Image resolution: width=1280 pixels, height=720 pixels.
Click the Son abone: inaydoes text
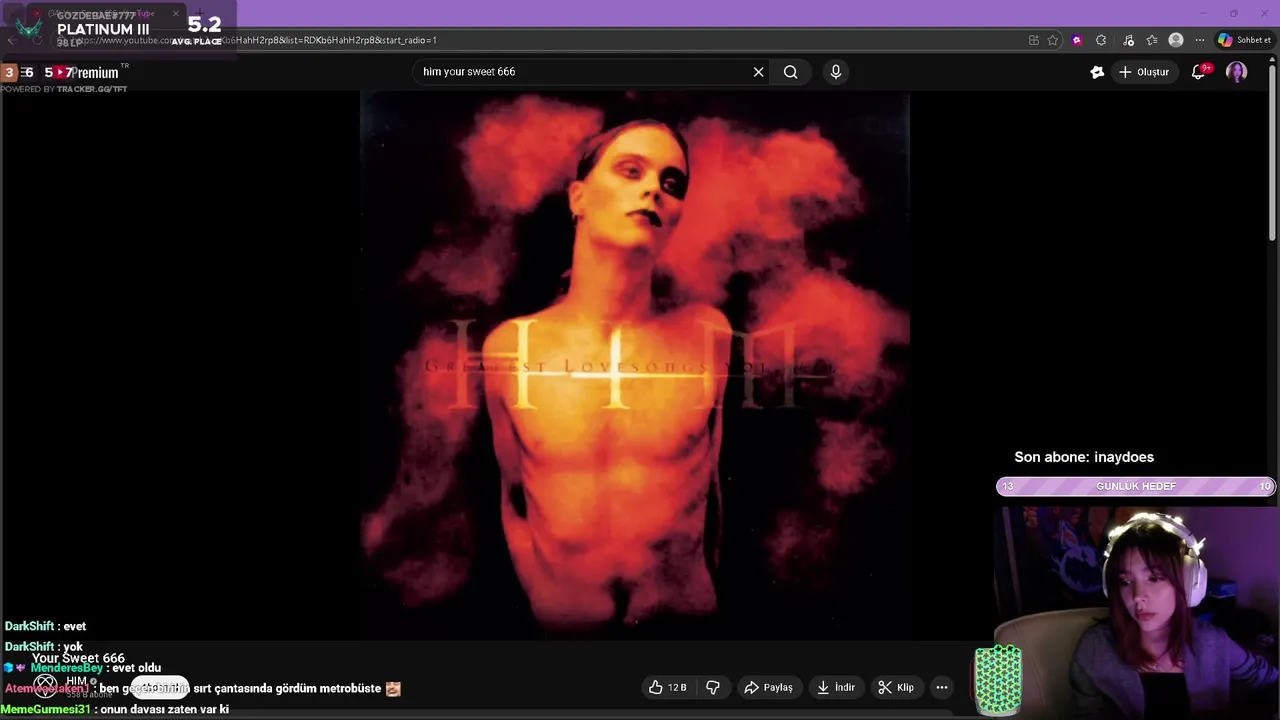point(1084,457)
